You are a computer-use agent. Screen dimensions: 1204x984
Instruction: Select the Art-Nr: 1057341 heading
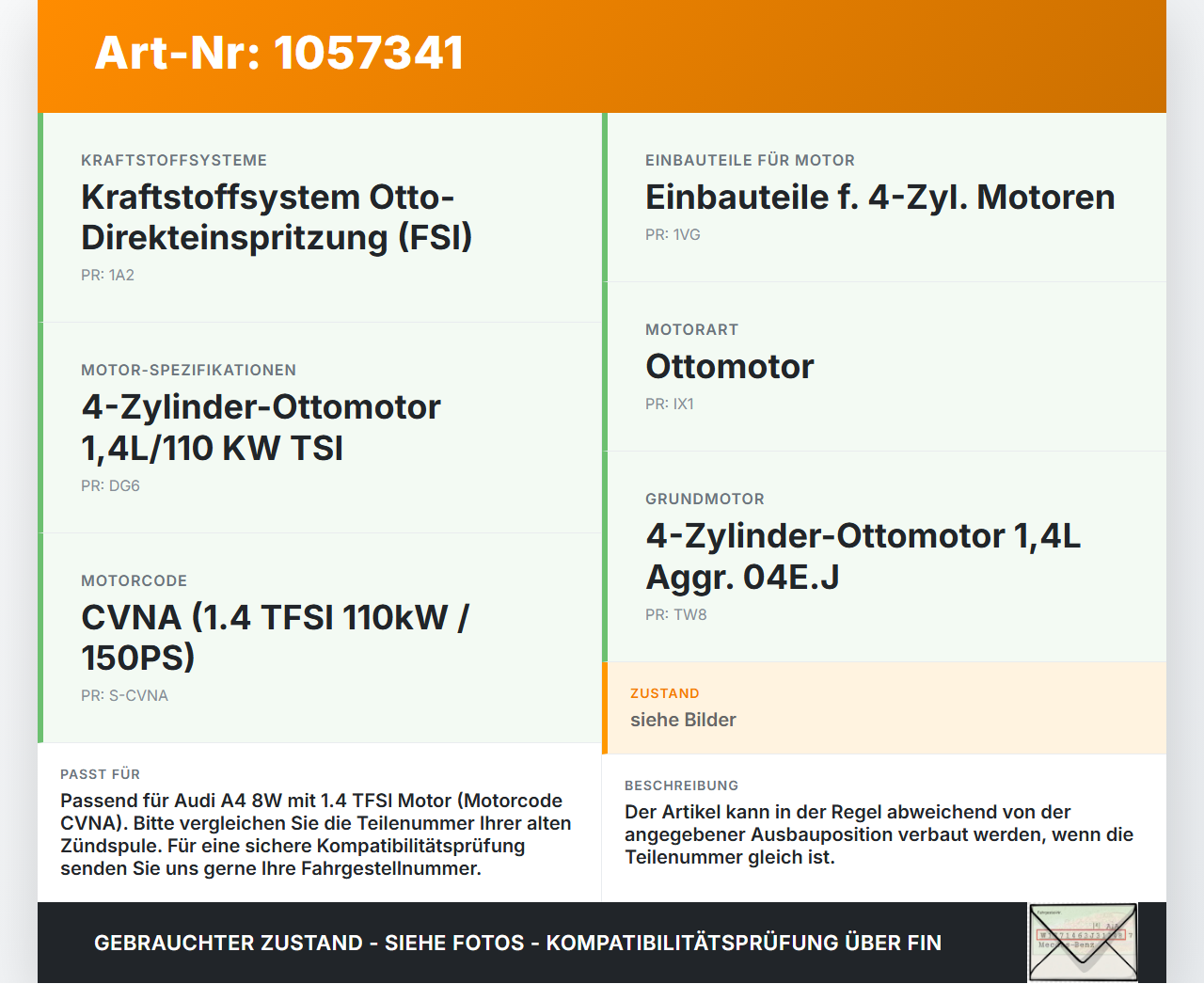coord(279,53)
